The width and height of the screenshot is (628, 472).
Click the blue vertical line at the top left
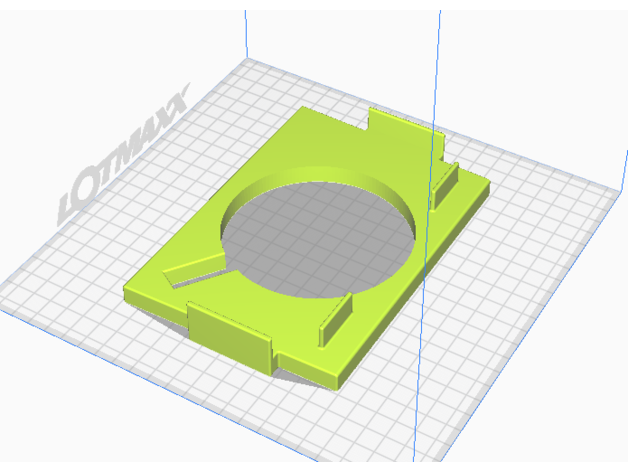[x=246, y=30]
